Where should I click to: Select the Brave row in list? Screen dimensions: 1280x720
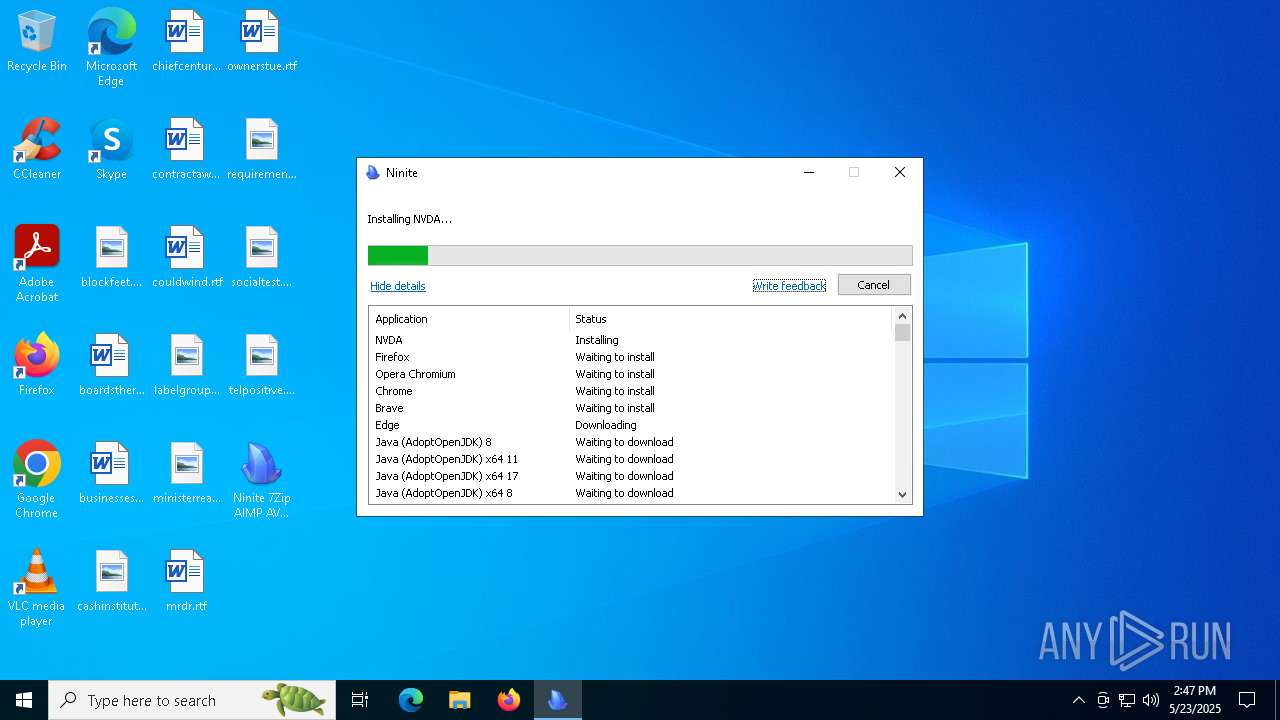coord(630,408)
